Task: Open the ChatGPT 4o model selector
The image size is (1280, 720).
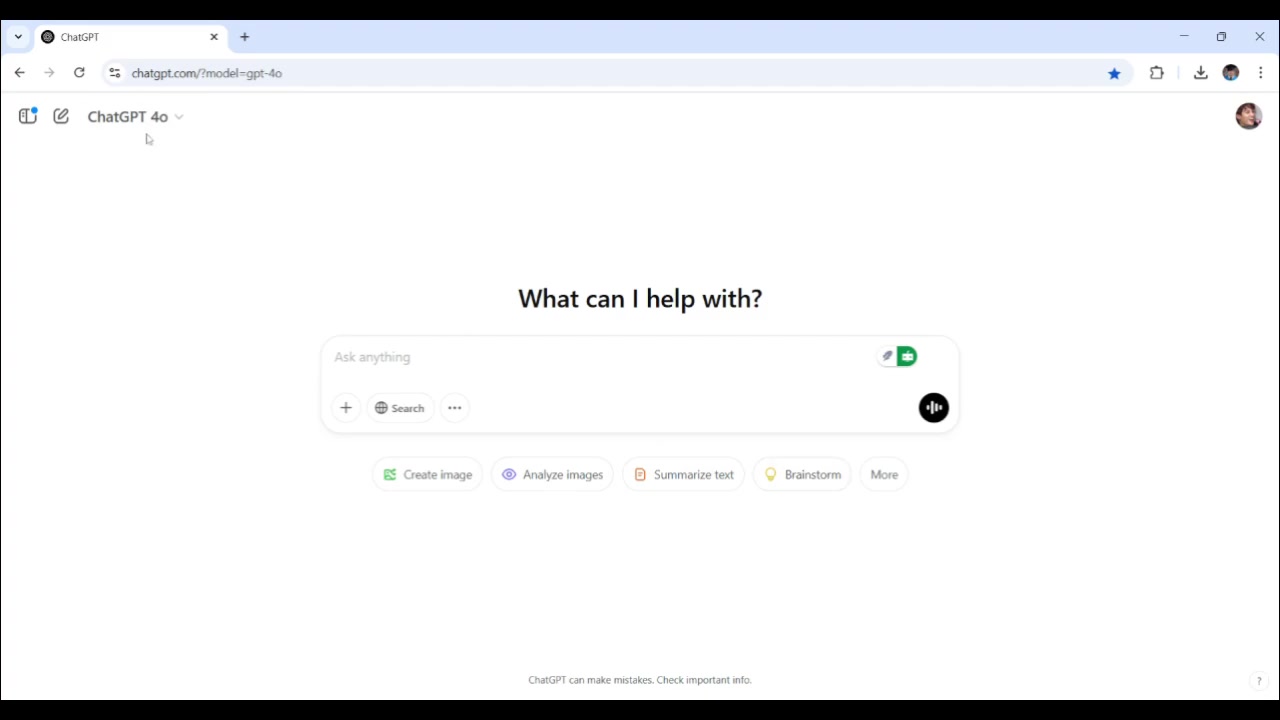Action: click(135, 116)
